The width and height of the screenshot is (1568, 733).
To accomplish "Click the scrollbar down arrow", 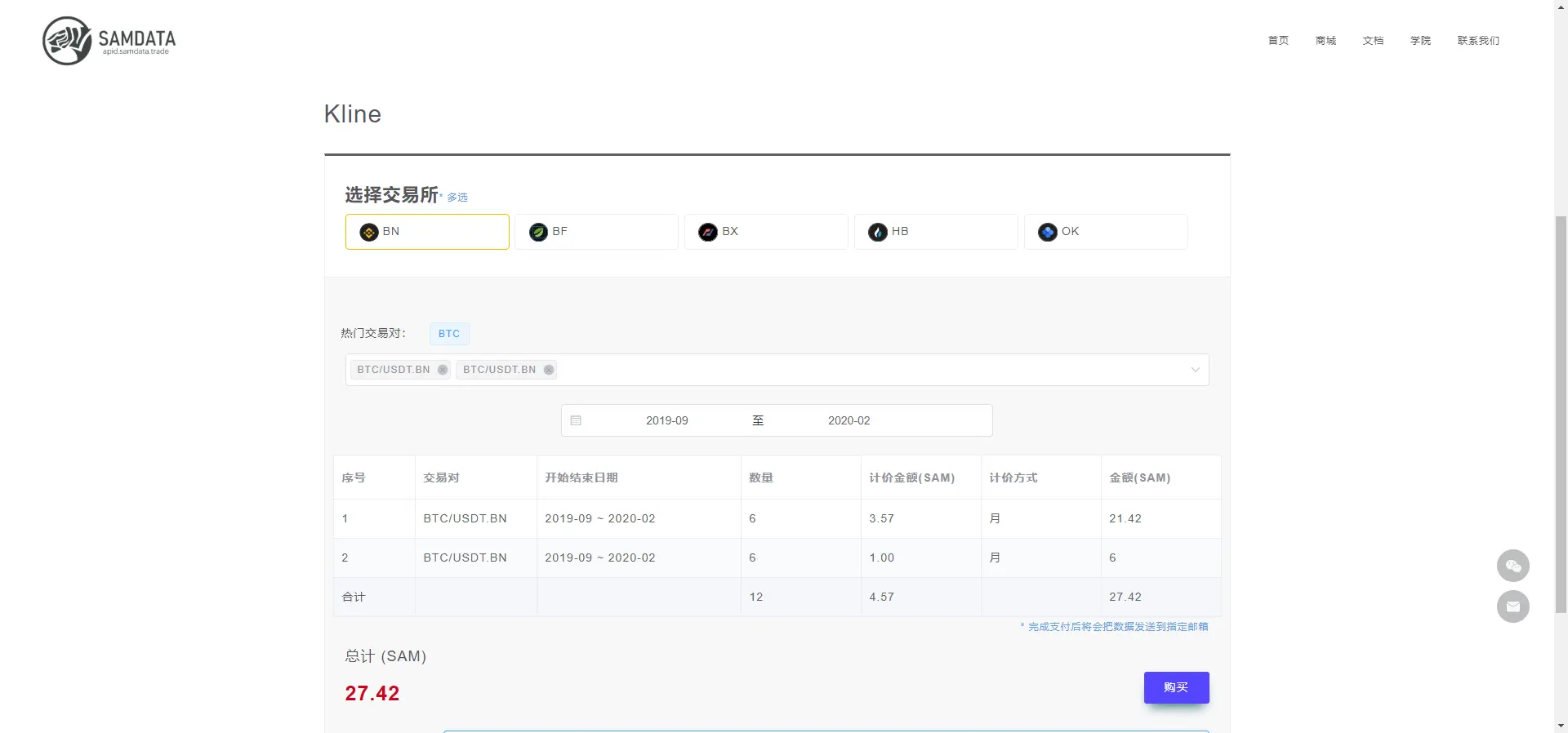I will click(x=1561, y=725).
